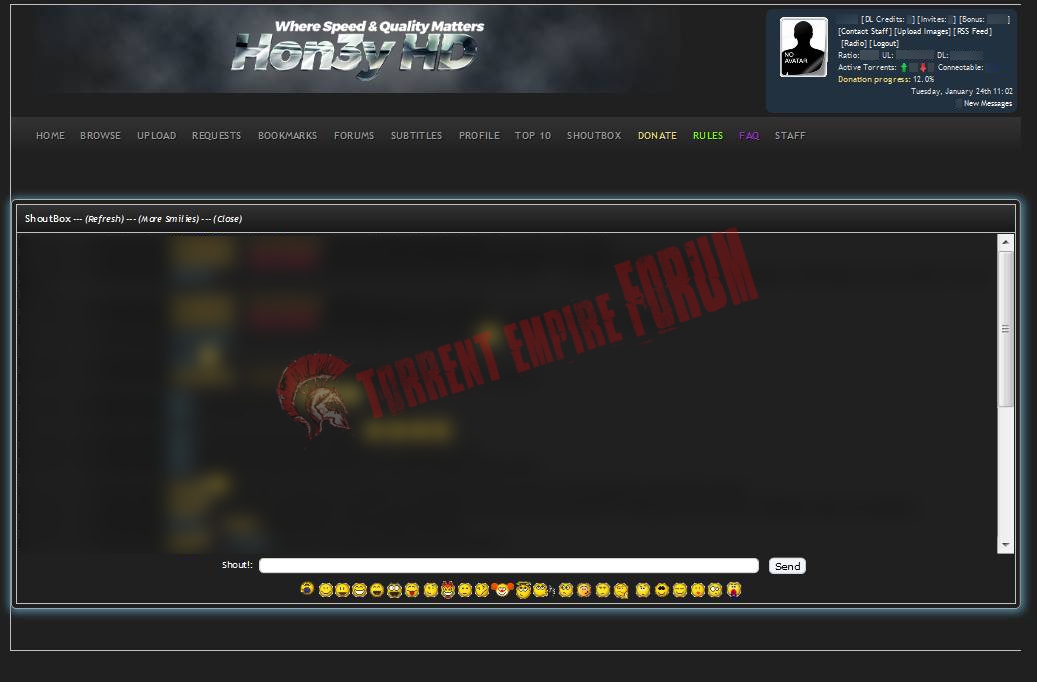Image resolution: width=1037 pixels, height=682 pixels.
Task: View your Bookmarks
Action: coord(288,136)
